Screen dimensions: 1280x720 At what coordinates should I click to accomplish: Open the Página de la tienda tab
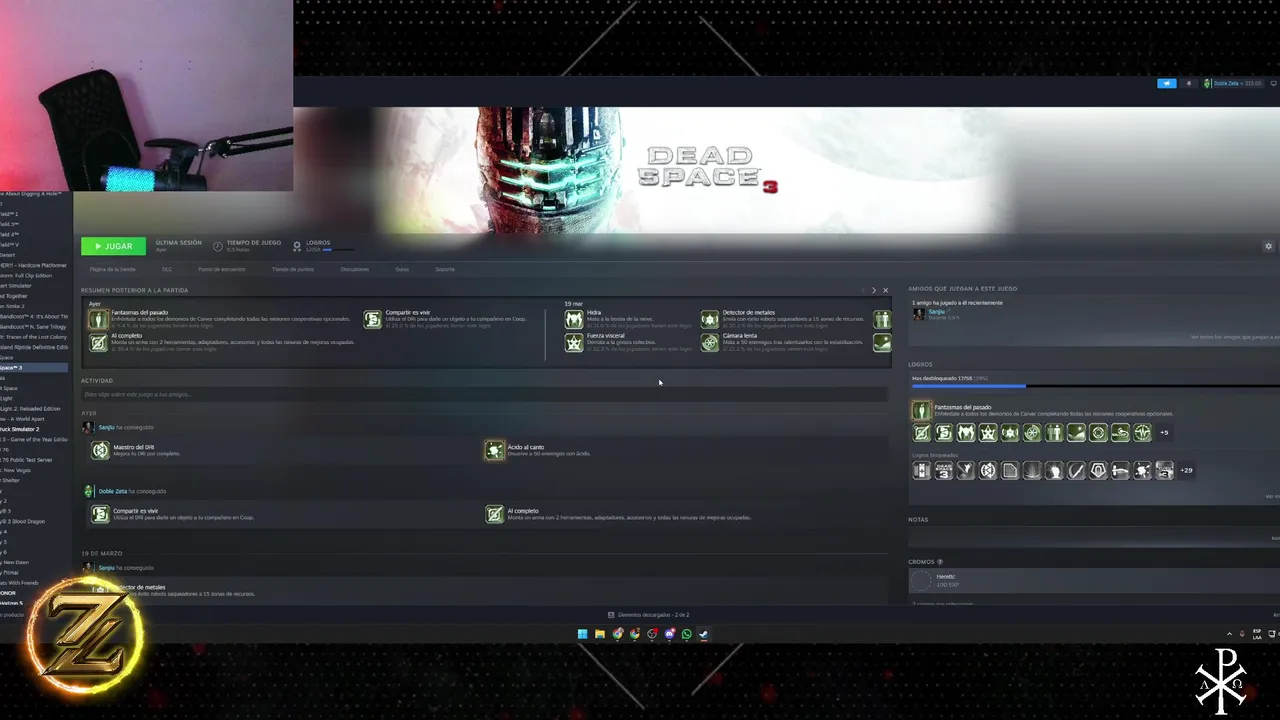coord(113,269)
